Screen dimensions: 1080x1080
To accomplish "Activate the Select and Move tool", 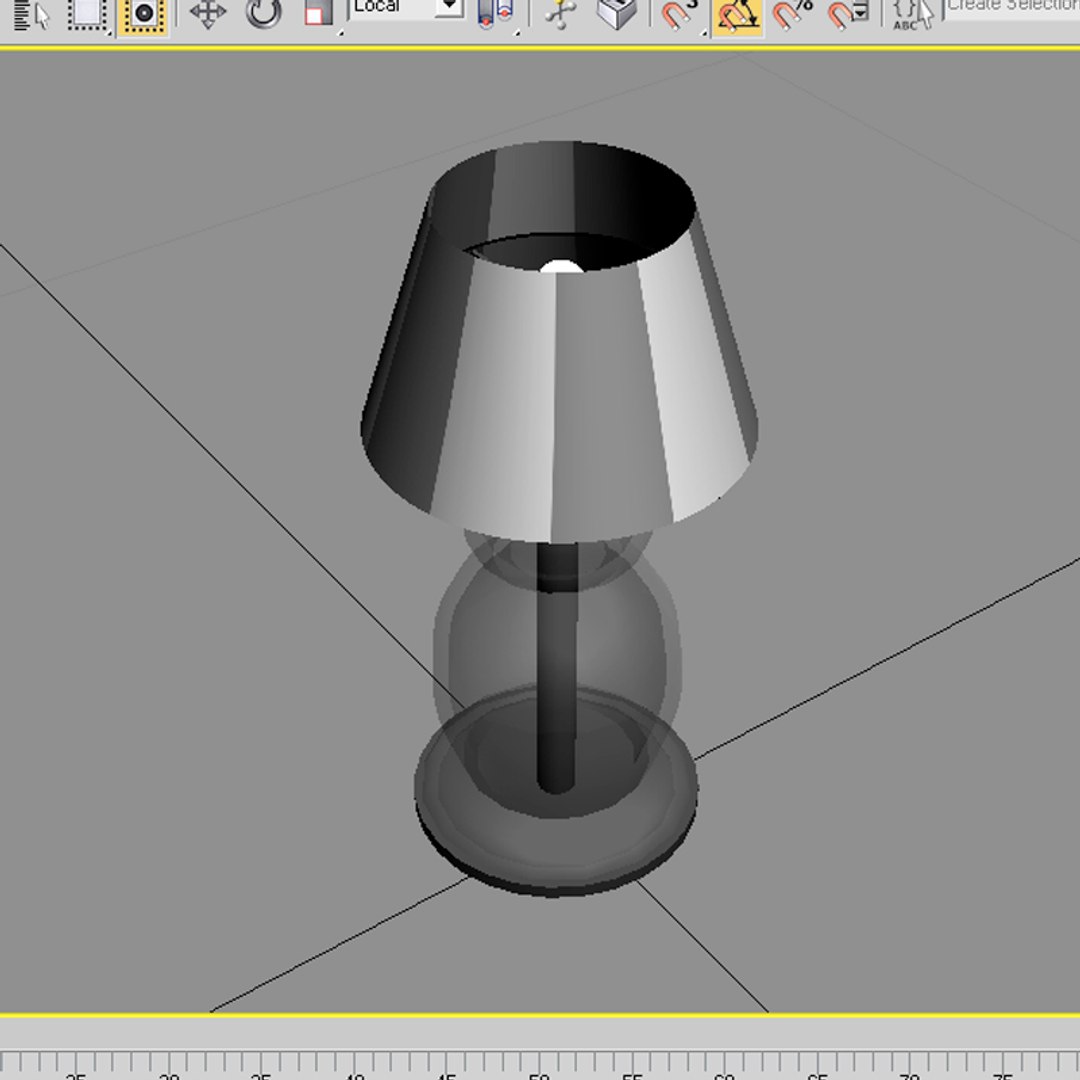I will pyautogui.click(x=208, y=14).
